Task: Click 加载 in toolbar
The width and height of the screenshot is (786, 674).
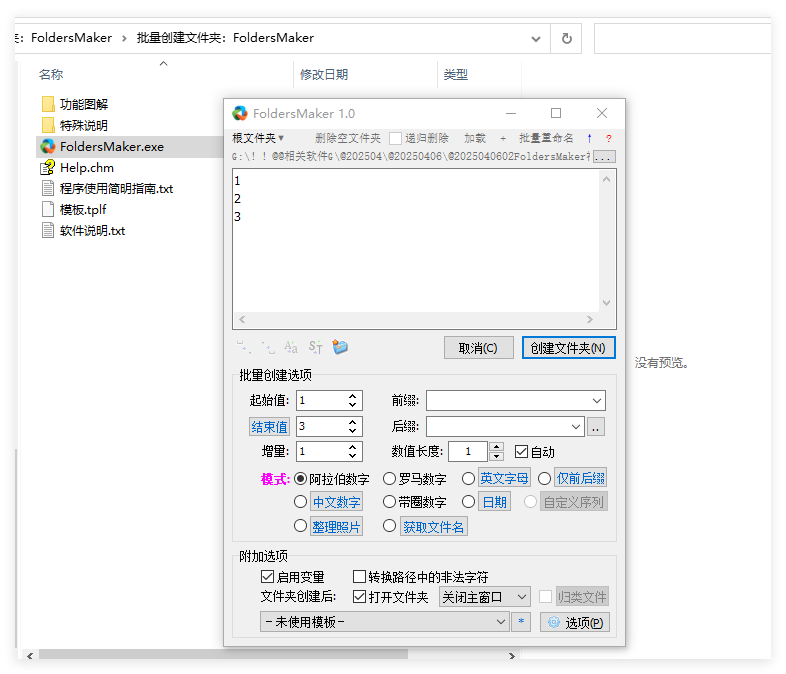Action: 475,138
